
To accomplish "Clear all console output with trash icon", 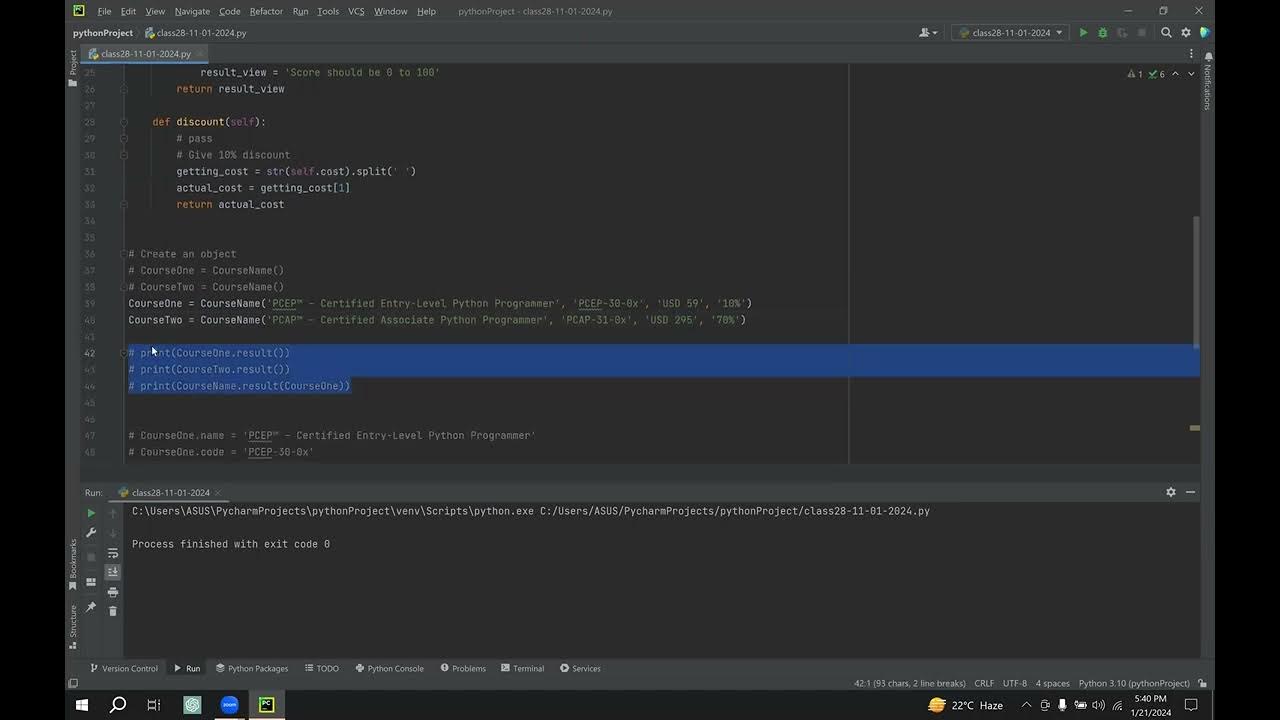I will (x=113, y=611).
